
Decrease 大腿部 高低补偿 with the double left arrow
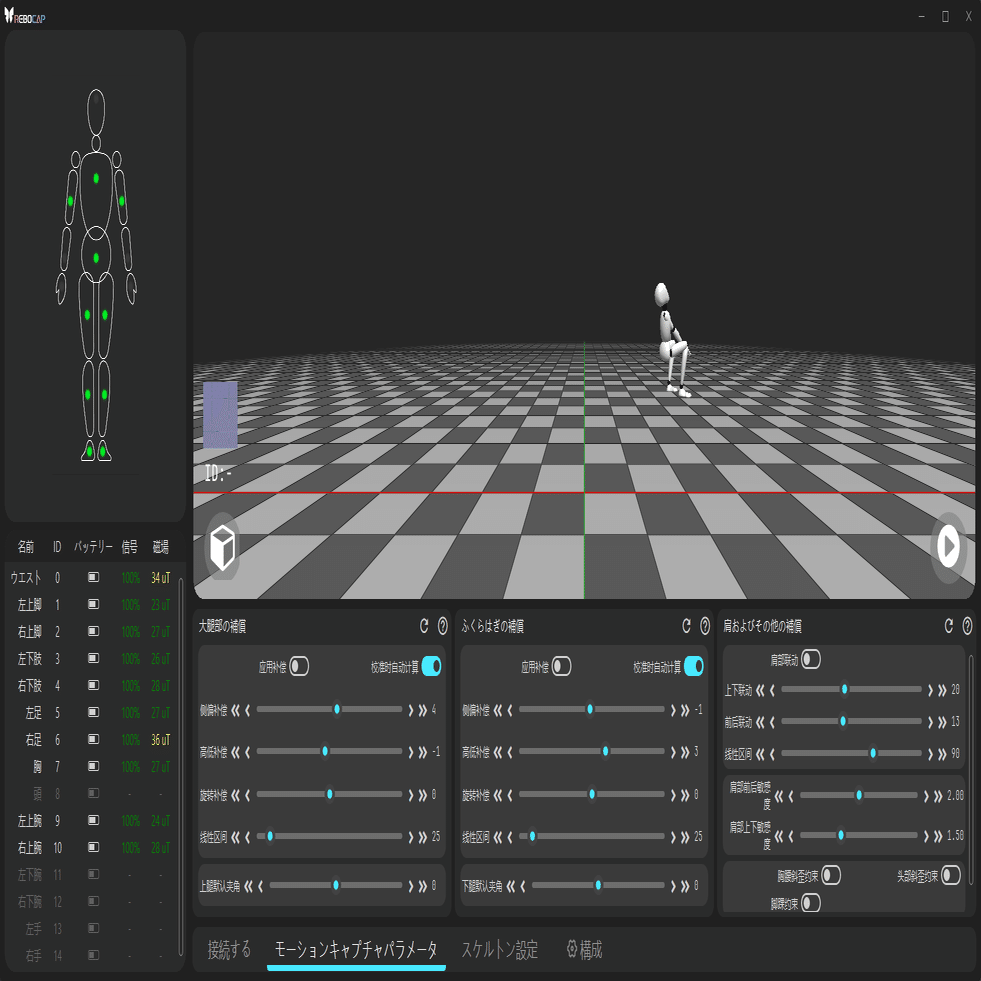(x=235, y=752)
